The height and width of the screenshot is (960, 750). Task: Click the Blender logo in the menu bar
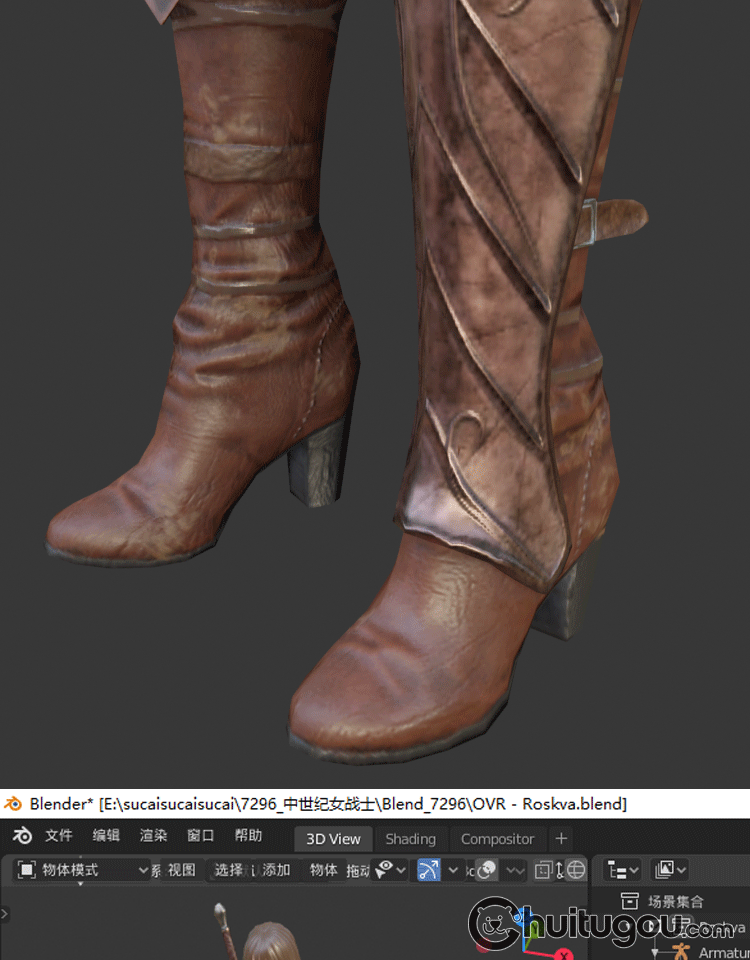[23, 837]
